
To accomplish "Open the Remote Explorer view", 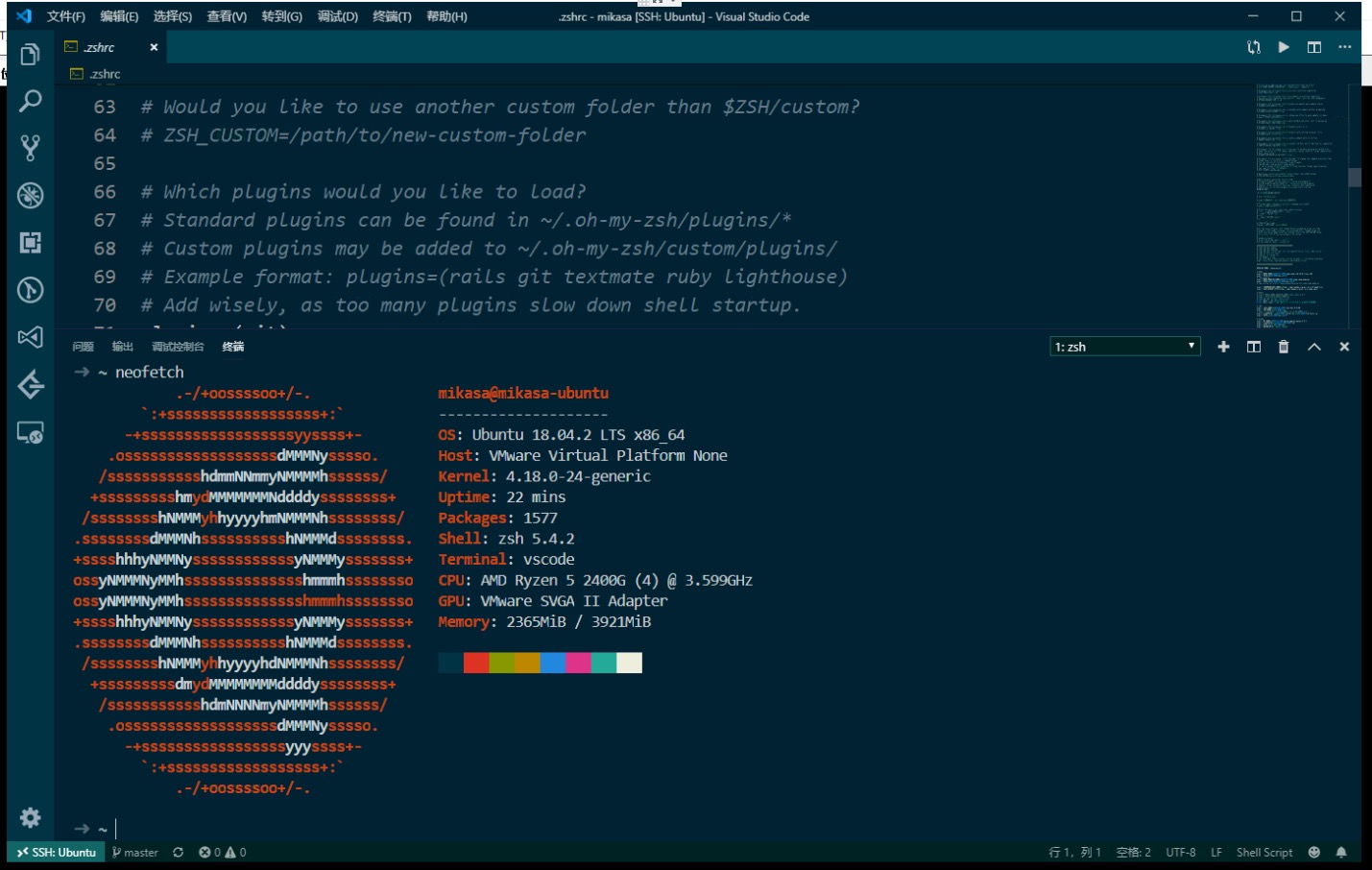I will click(x=30, y=432).
